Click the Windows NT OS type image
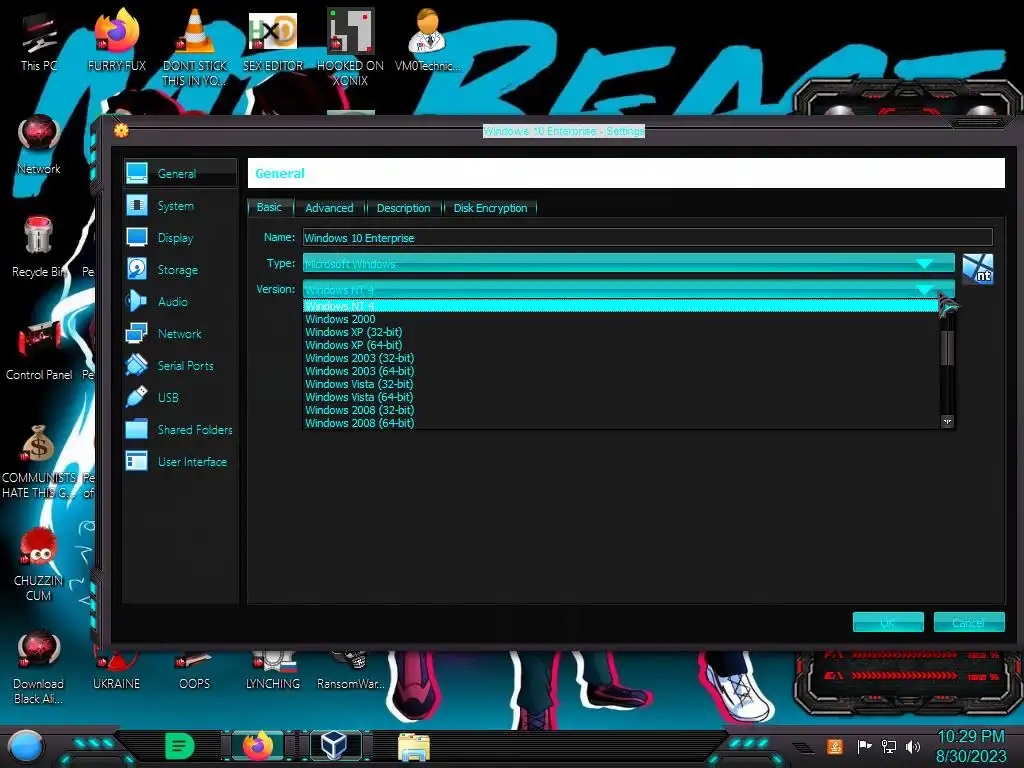This screenshot has width=1024, height=768. point(978,269)
